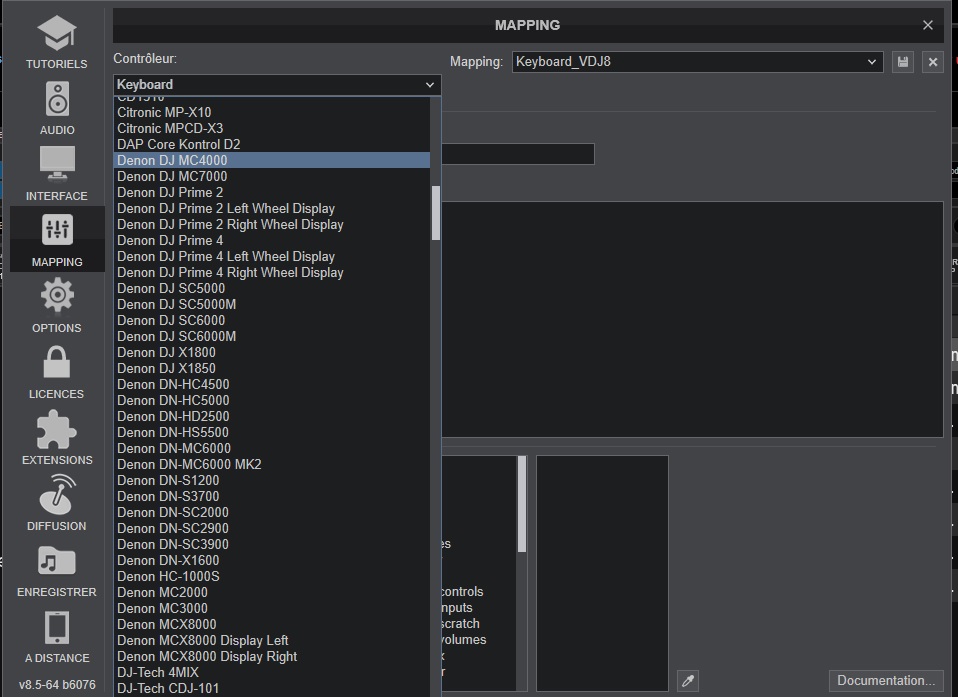Select Denon MCX8000 Display Left

[x=272, y=640]
